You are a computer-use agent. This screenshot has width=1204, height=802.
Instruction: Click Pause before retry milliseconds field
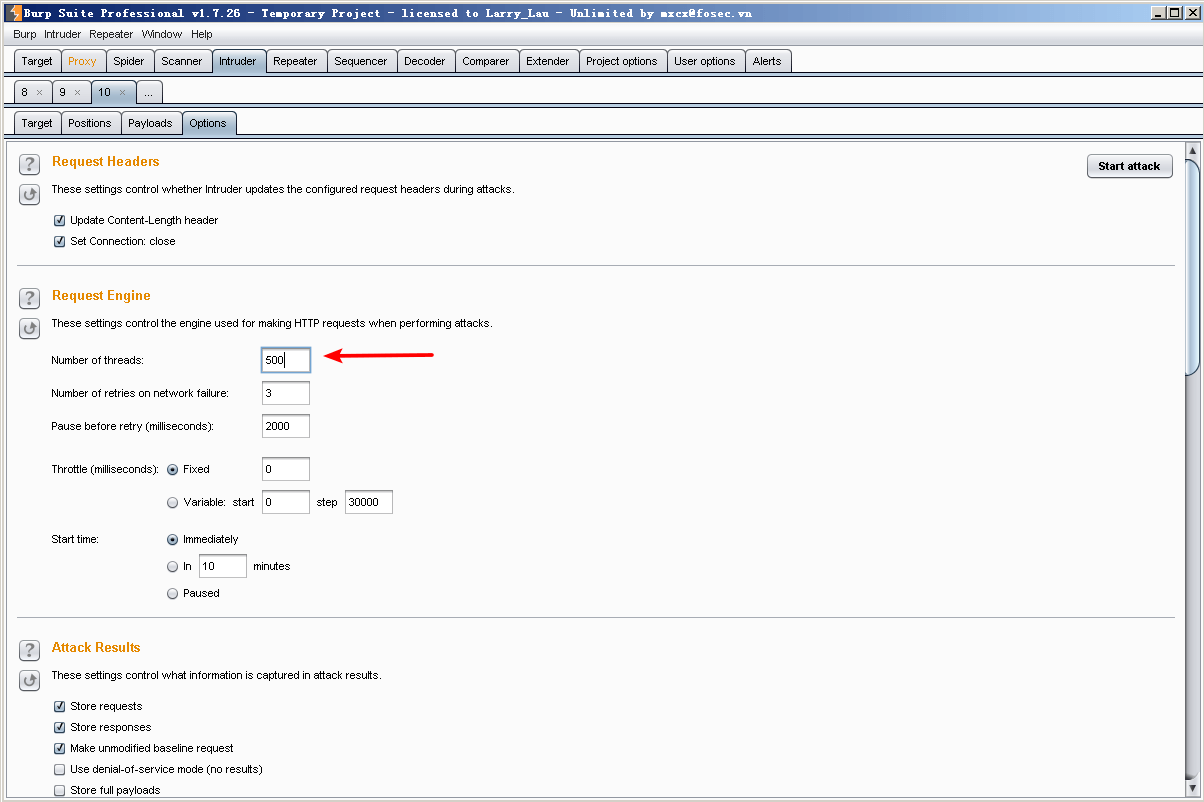pos(286,426)
